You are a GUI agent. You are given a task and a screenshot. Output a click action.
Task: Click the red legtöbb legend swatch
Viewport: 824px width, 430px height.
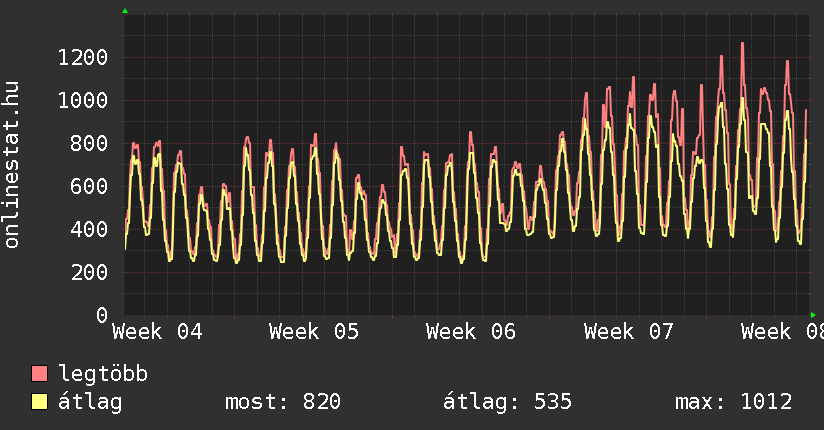click(40, 374)
